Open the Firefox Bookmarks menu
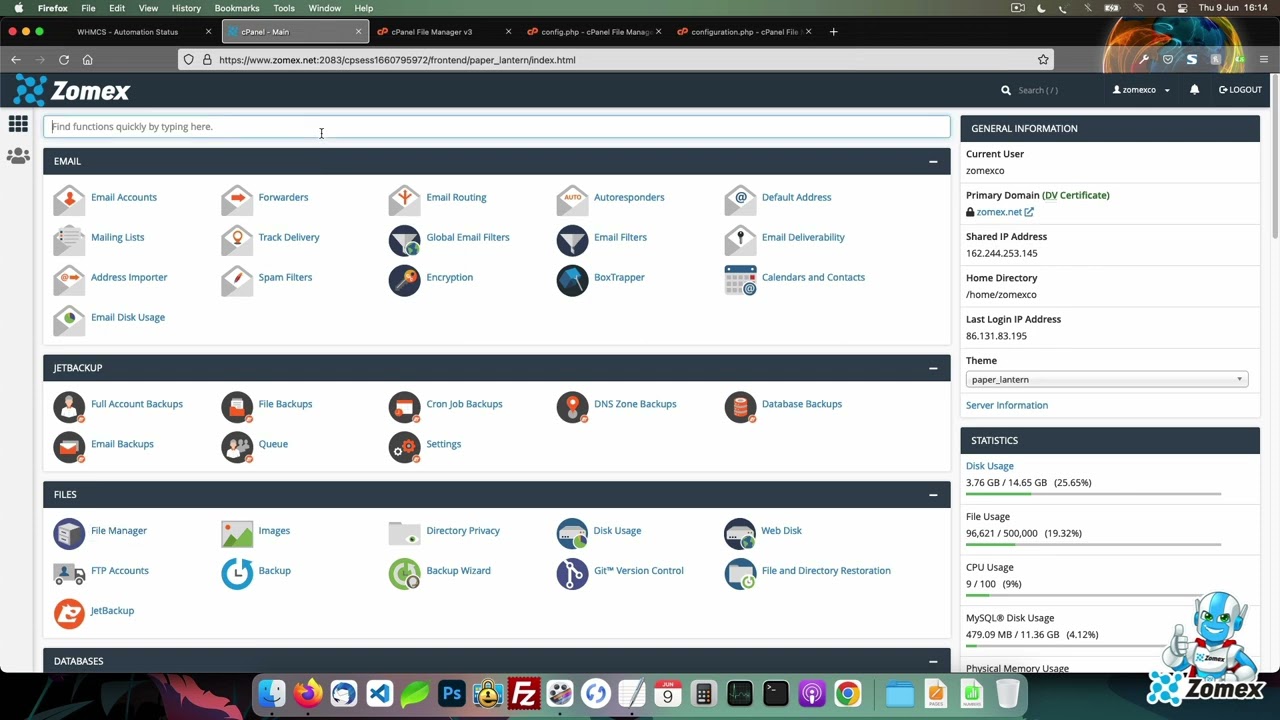The height and width of the screenshot is (720, 1280). click(x=237, y=8)
